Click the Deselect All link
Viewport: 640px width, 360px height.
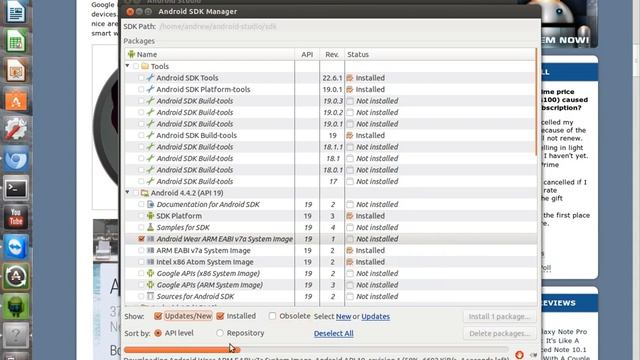333,333
